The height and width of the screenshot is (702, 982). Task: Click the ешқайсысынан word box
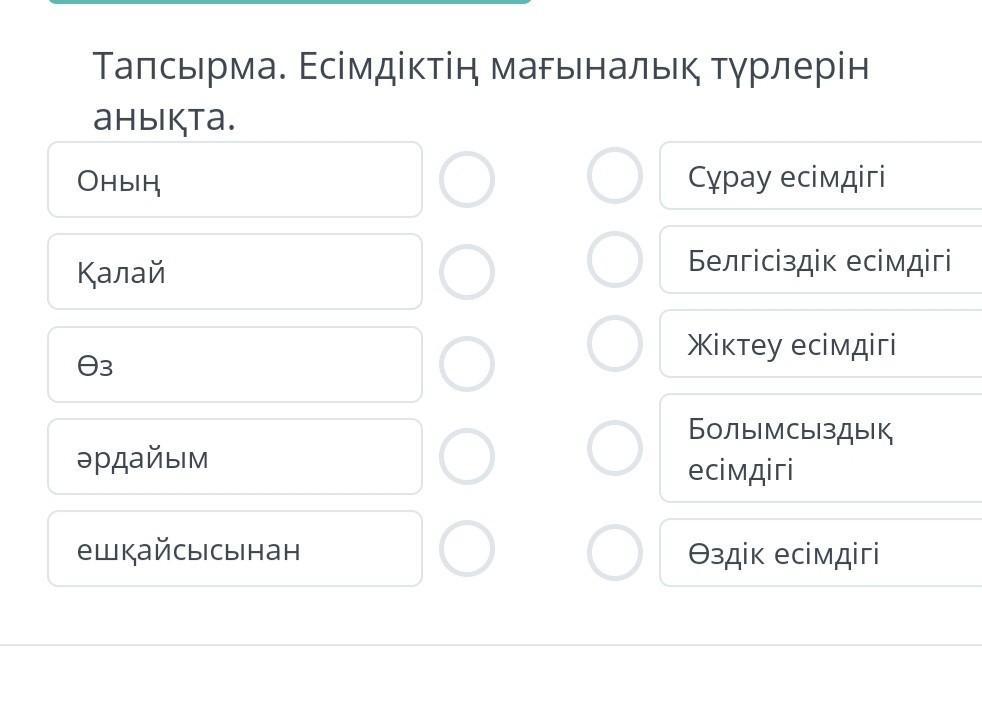(235, 549)
